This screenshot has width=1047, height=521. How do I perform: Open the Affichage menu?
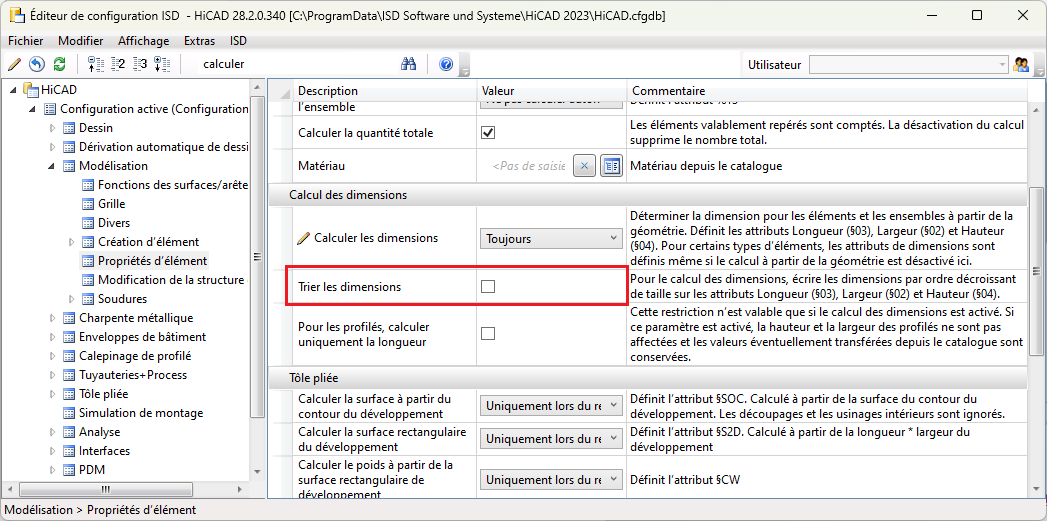coord(144,41)
